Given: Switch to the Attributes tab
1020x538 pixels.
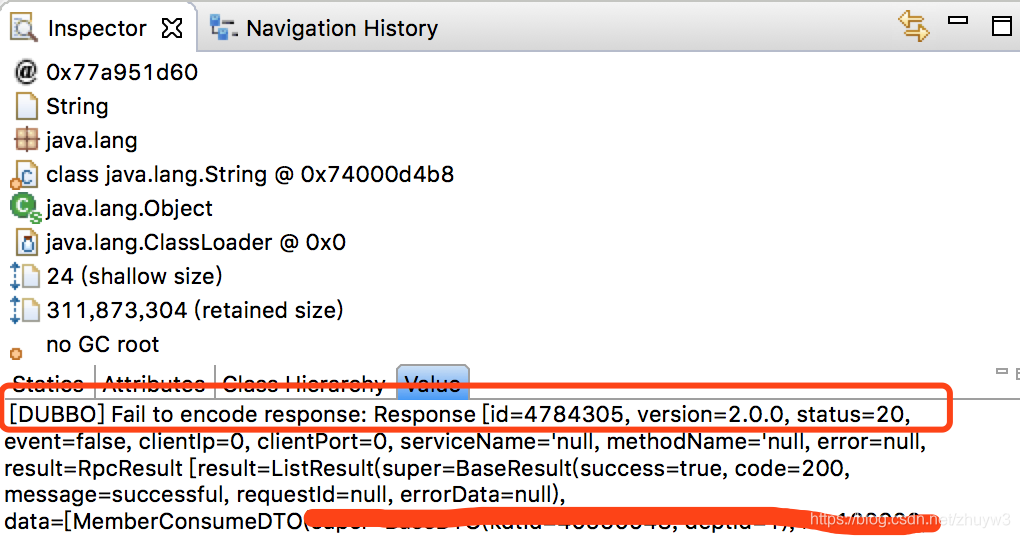Looking at the screenshot, I should pyautogui.click(x=155, y=383).
